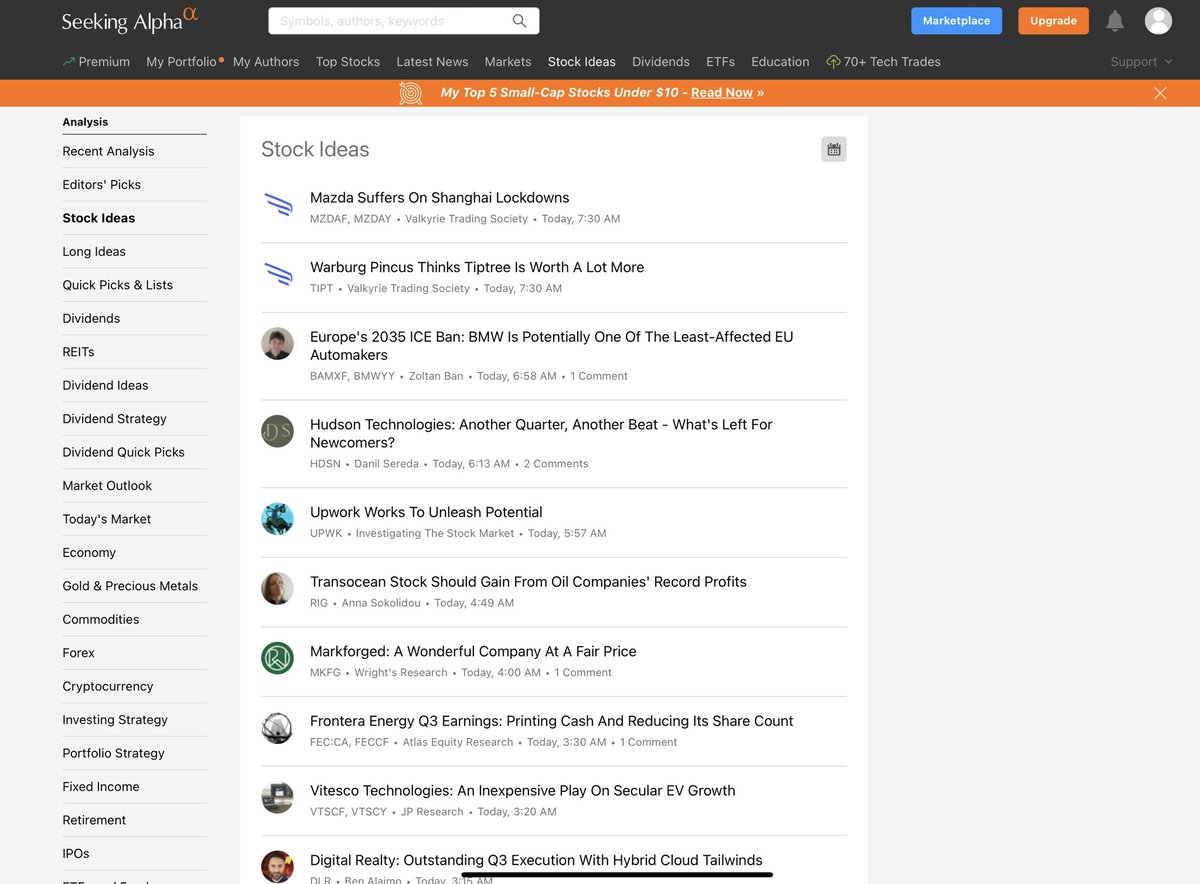Image resolution: width=1200 pixels, height=884 pixels.
Task: Open Upwork Works To Unleash Potential
Action: [x=426, y=512]
